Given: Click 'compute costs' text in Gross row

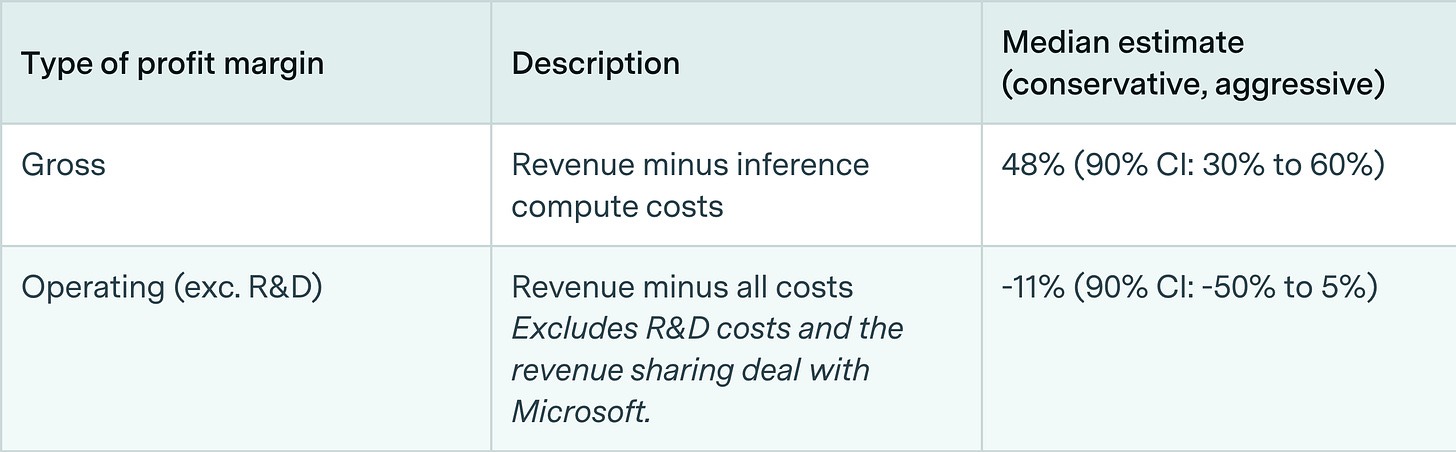Looking at the screenshot, I should tap(618, 207).
